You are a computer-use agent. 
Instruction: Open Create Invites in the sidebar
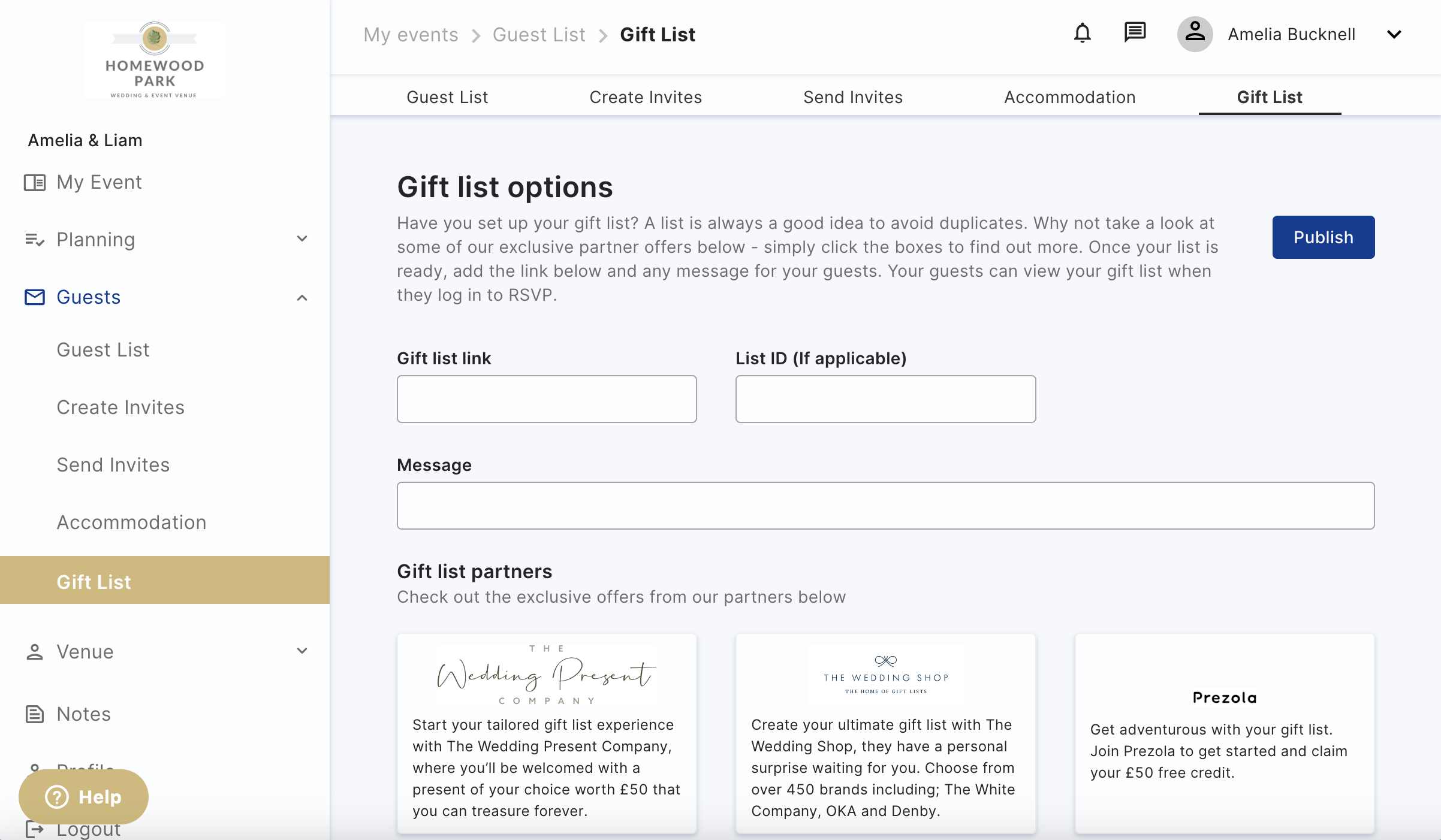tap(120, 407)
